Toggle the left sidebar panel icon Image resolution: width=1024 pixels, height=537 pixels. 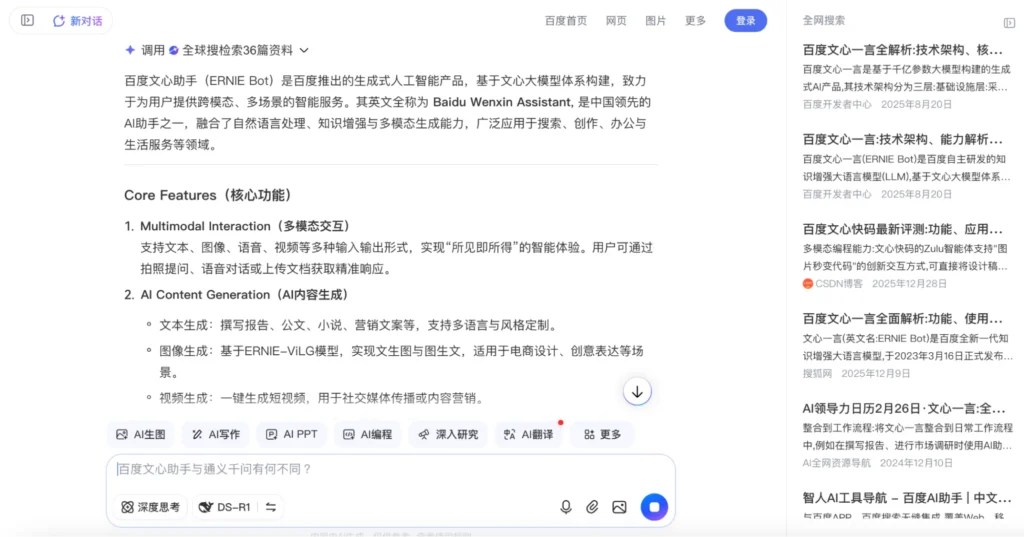[x=27, y=20]
